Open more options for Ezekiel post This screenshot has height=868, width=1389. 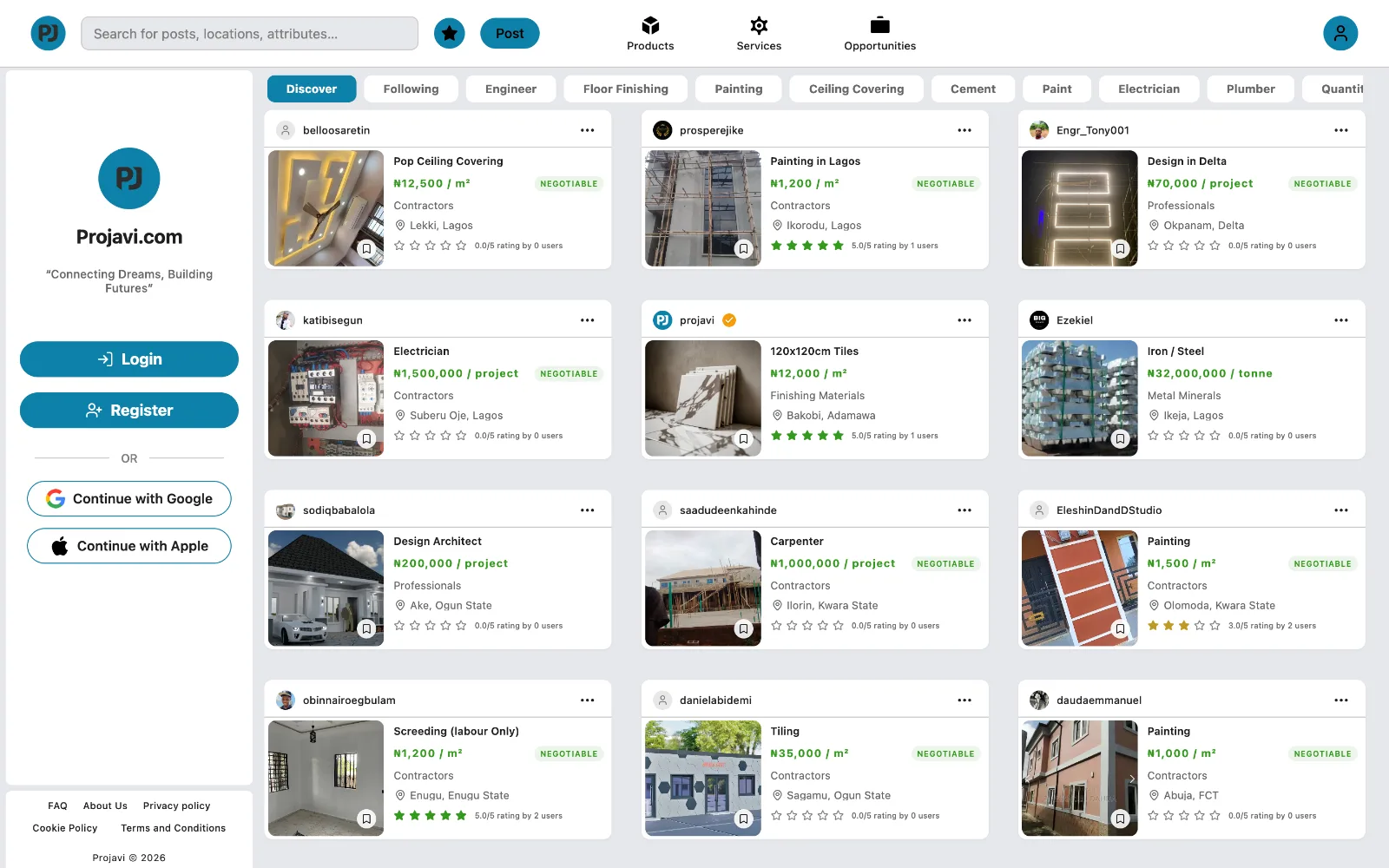click(1341, 320)
